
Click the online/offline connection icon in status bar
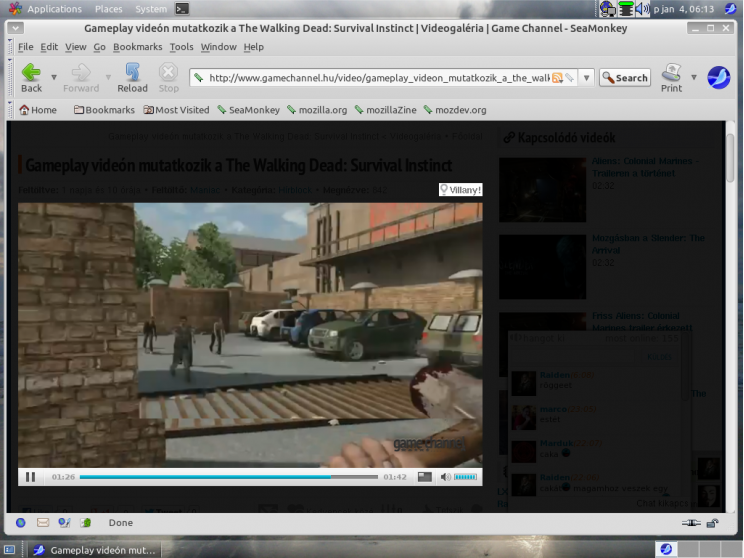[691, 523]
